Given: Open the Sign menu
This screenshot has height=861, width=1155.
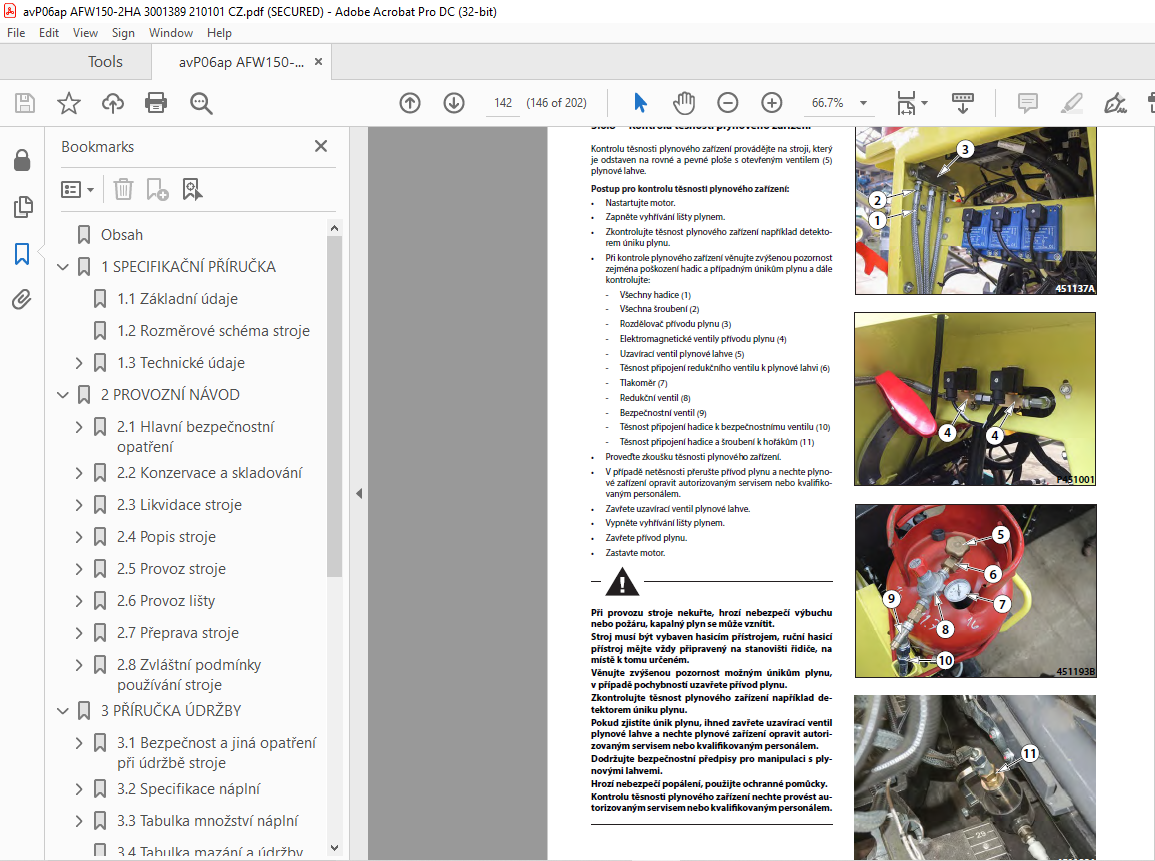Looking at the screenshot, I should tap(123, 32).
